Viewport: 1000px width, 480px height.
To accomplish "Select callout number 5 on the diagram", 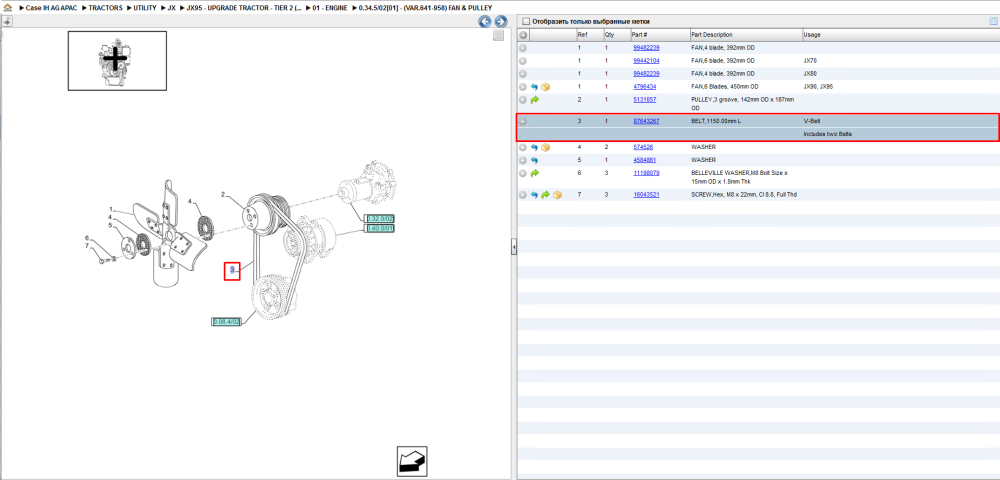I will 110,225.
